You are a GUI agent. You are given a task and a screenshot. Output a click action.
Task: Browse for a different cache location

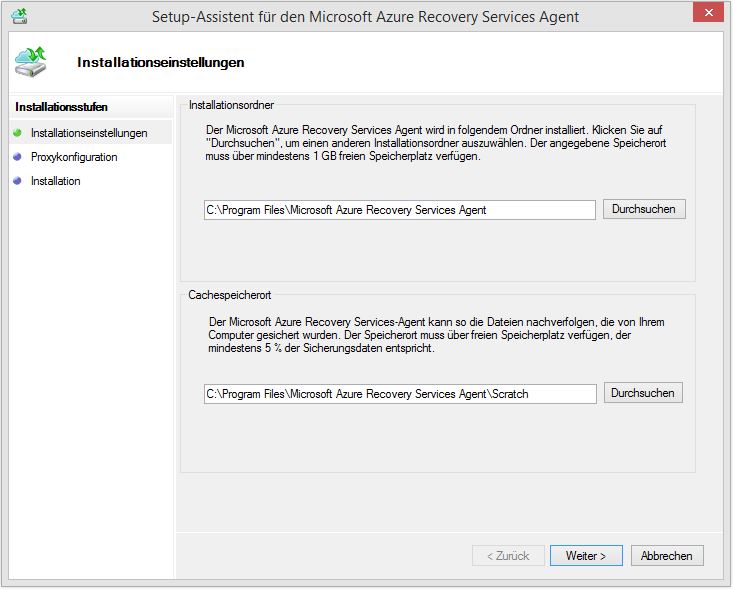click(x=643, y=393)
